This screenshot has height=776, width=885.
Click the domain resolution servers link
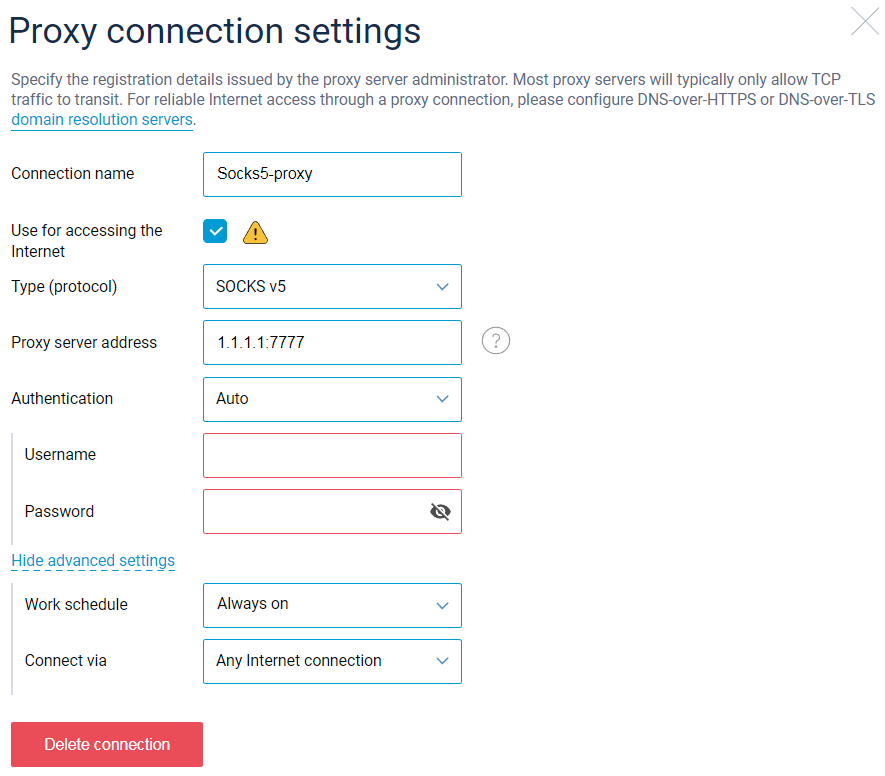point(101,119)
